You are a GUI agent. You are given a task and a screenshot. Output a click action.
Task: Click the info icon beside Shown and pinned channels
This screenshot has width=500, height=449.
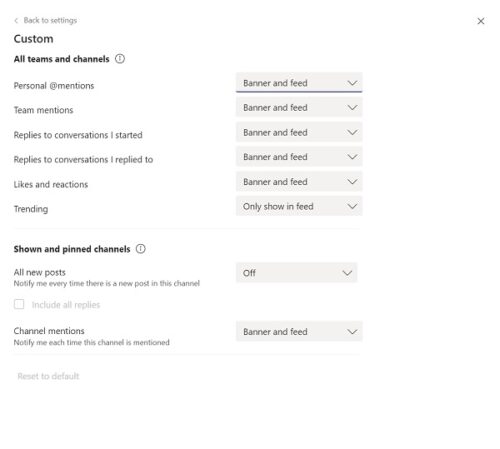click(x=141, y=249)
